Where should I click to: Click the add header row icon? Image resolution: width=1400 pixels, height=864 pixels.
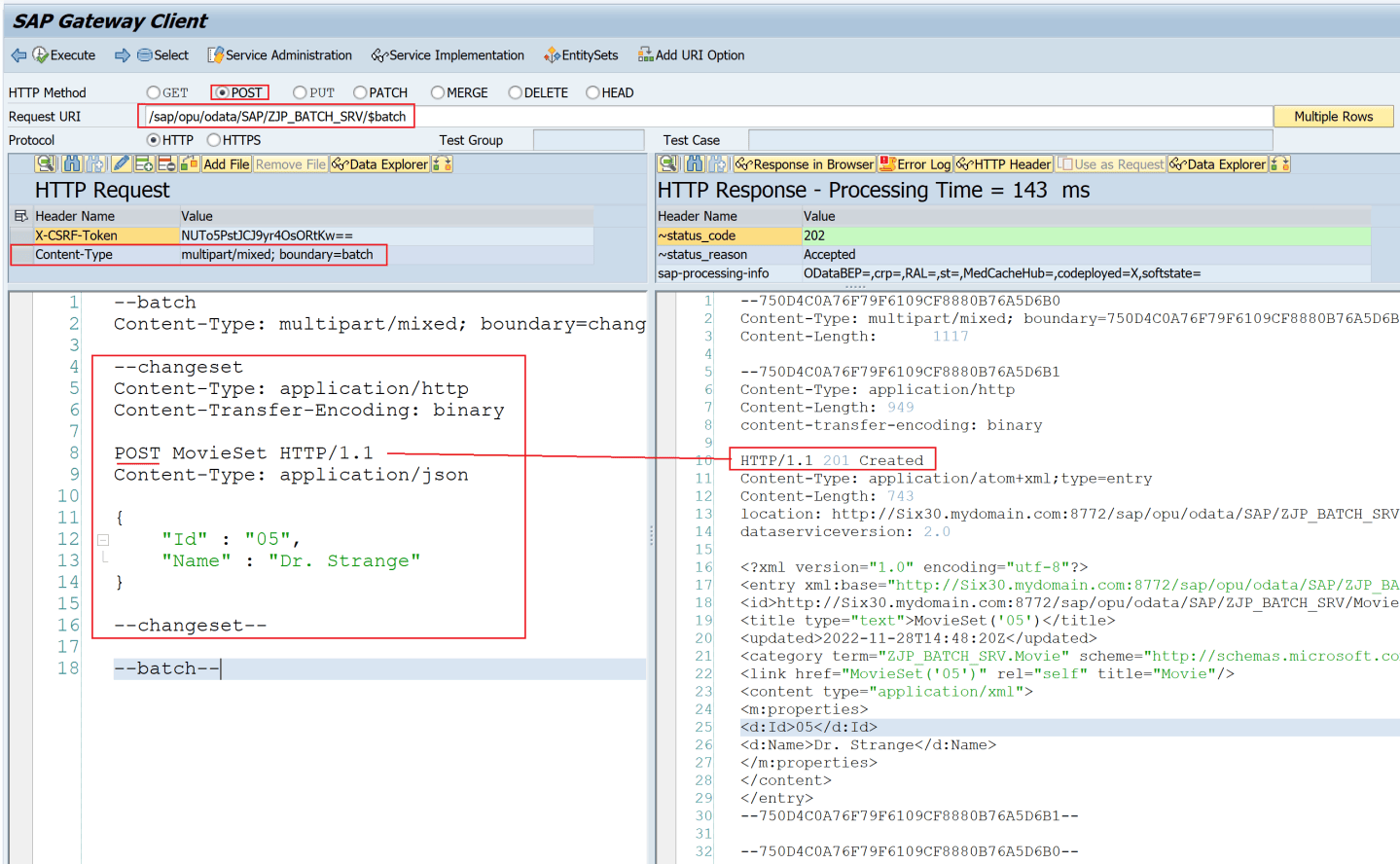click(144, 163)
